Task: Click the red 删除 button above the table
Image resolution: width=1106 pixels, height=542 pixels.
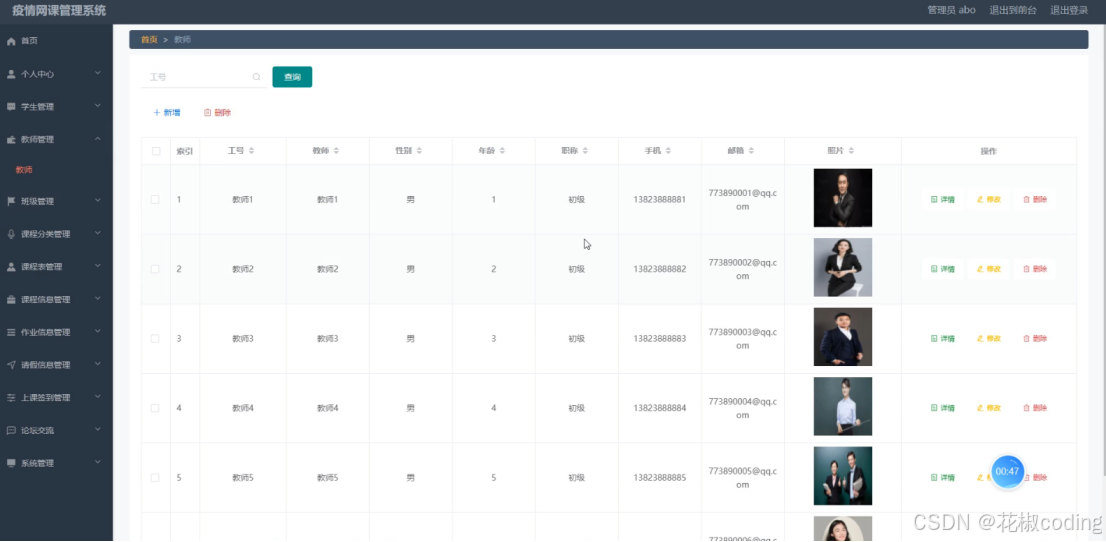Action: pyautogui.click(x=217, y=113)
